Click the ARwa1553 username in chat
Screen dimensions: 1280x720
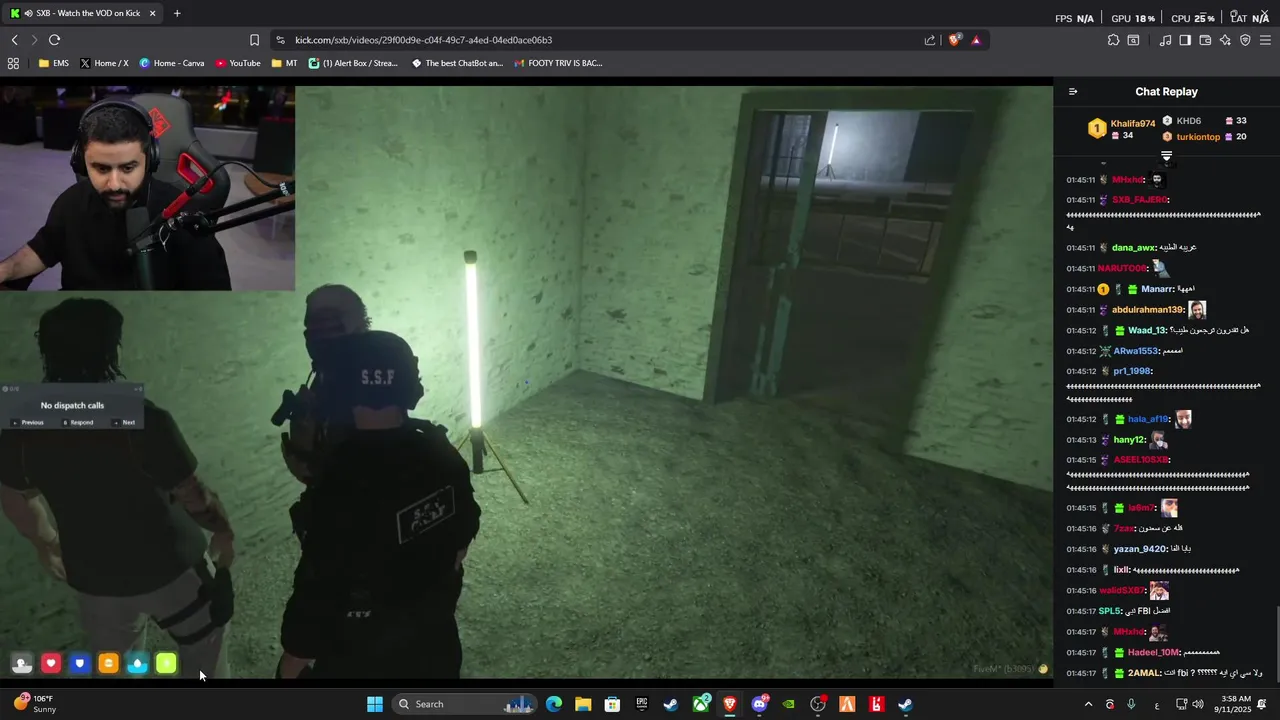[x=1135, y=352]
